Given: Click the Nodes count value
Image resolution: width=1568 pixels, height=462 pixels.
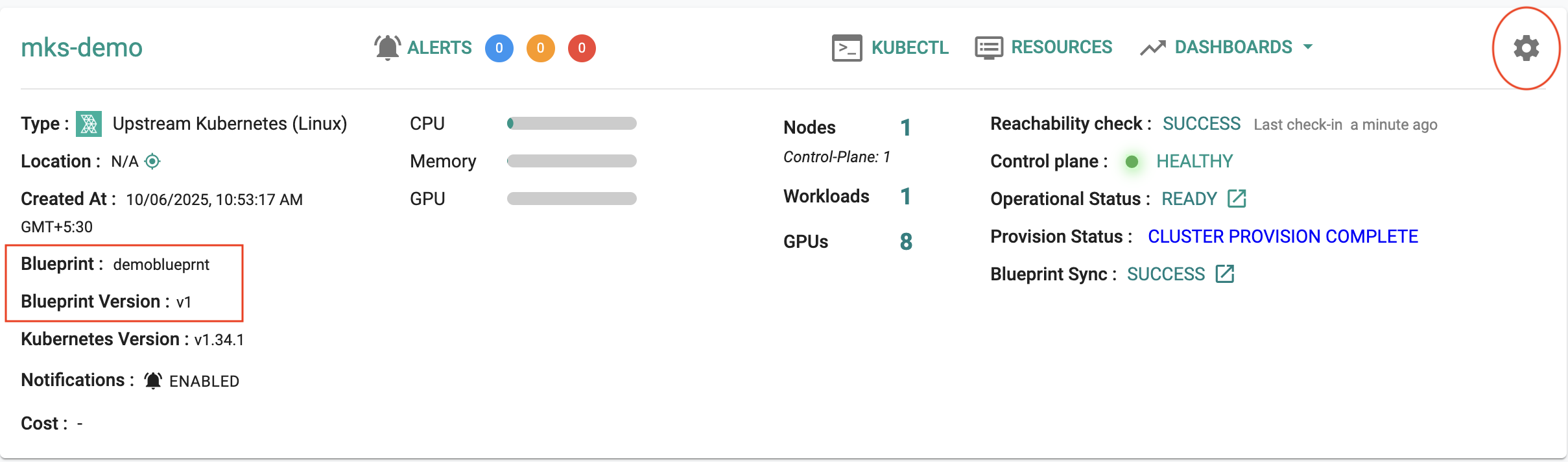Looking at the screenshot, I should [x=905, y=127].
